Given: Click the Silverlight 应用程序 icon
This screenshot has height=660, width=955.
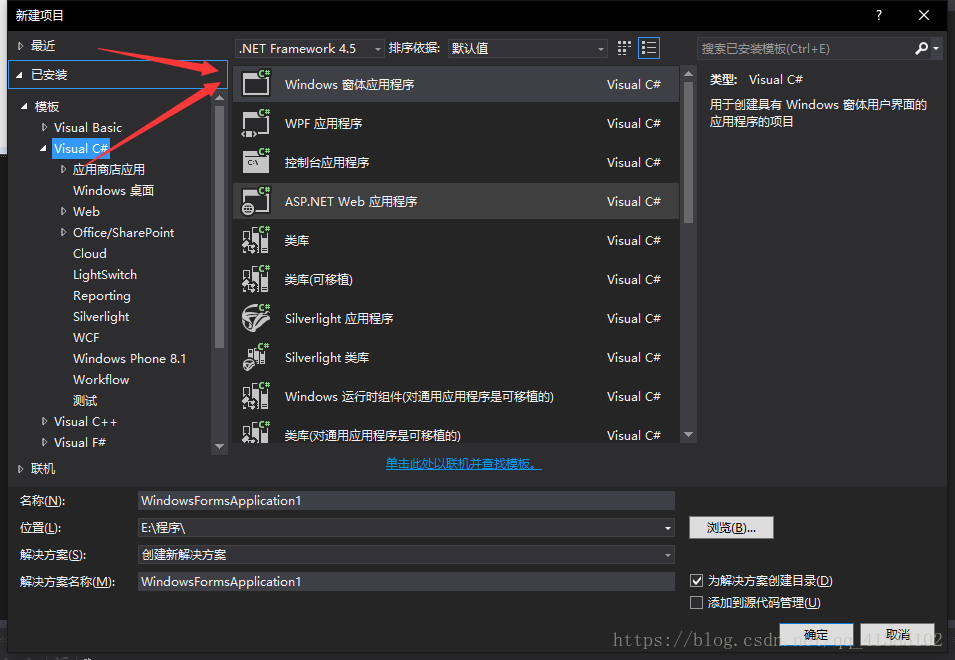Looking at the screenshot, I should pyautogui.click(x=256, y=318).
